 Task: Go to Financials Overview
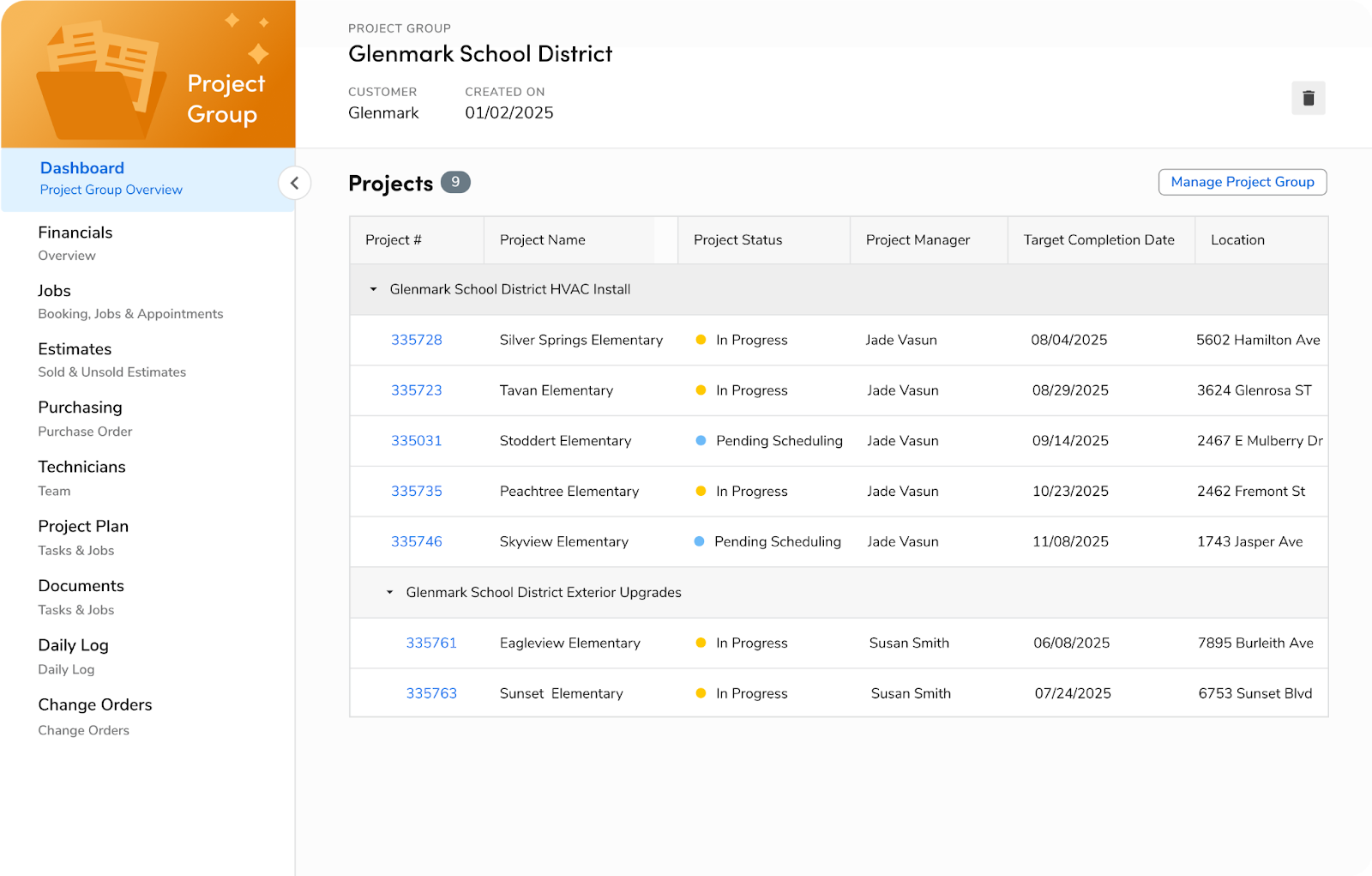pyautogui.click(x=75, y=243)
